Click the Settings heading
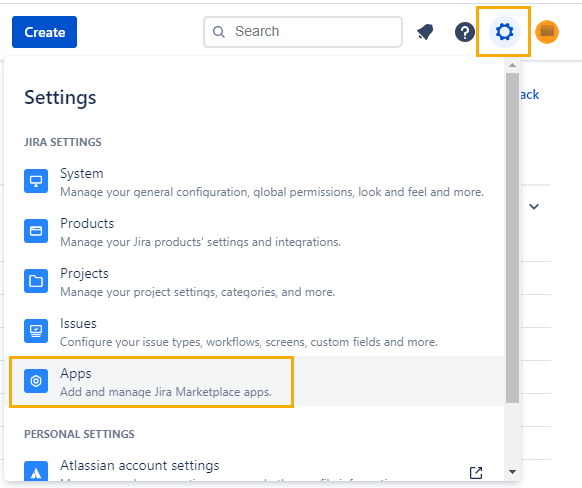This screenshot has height=488, width=582. click(60, 98)
